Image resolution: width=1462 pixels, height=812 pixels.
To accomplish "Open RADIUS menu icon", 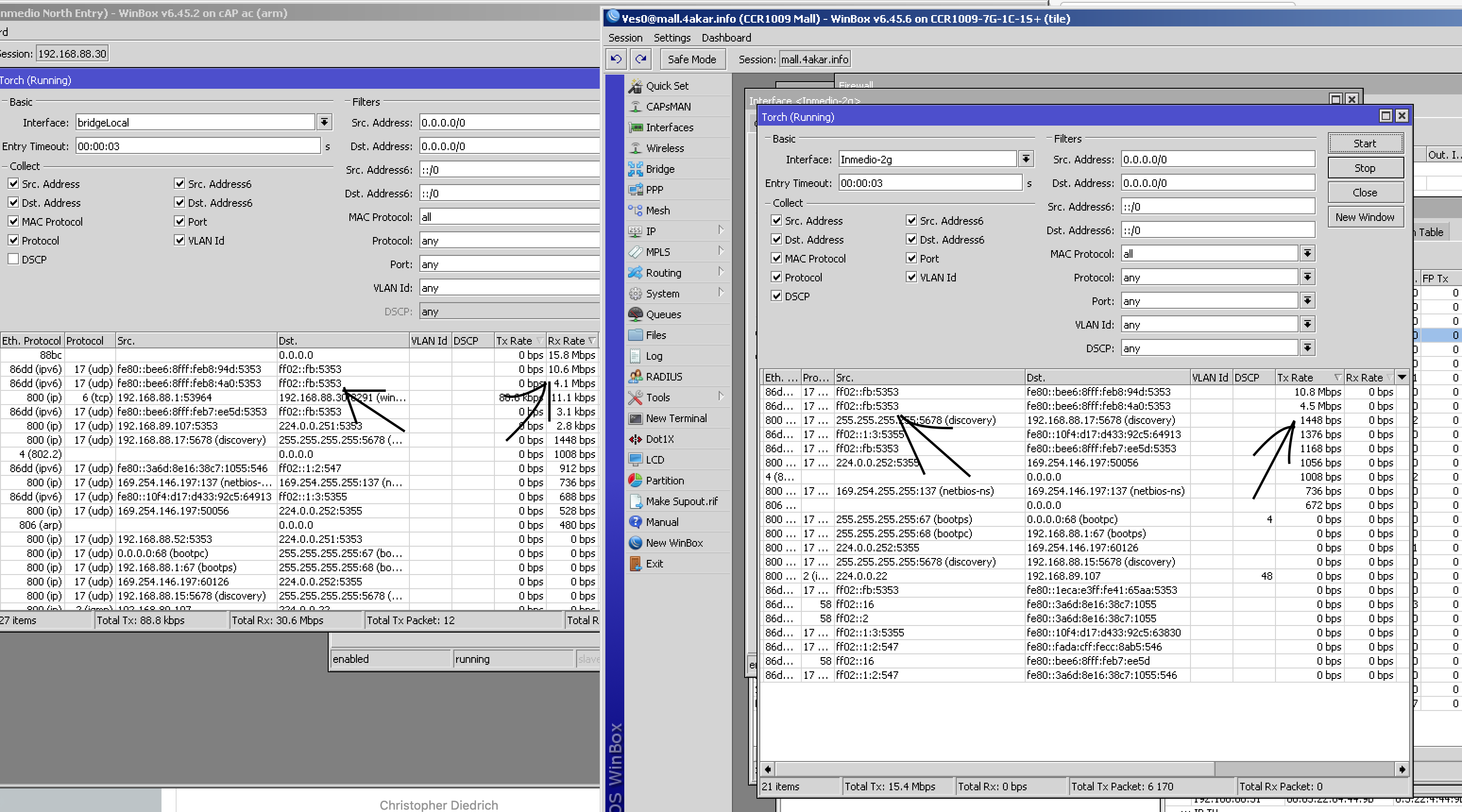I will pos(635,377).
